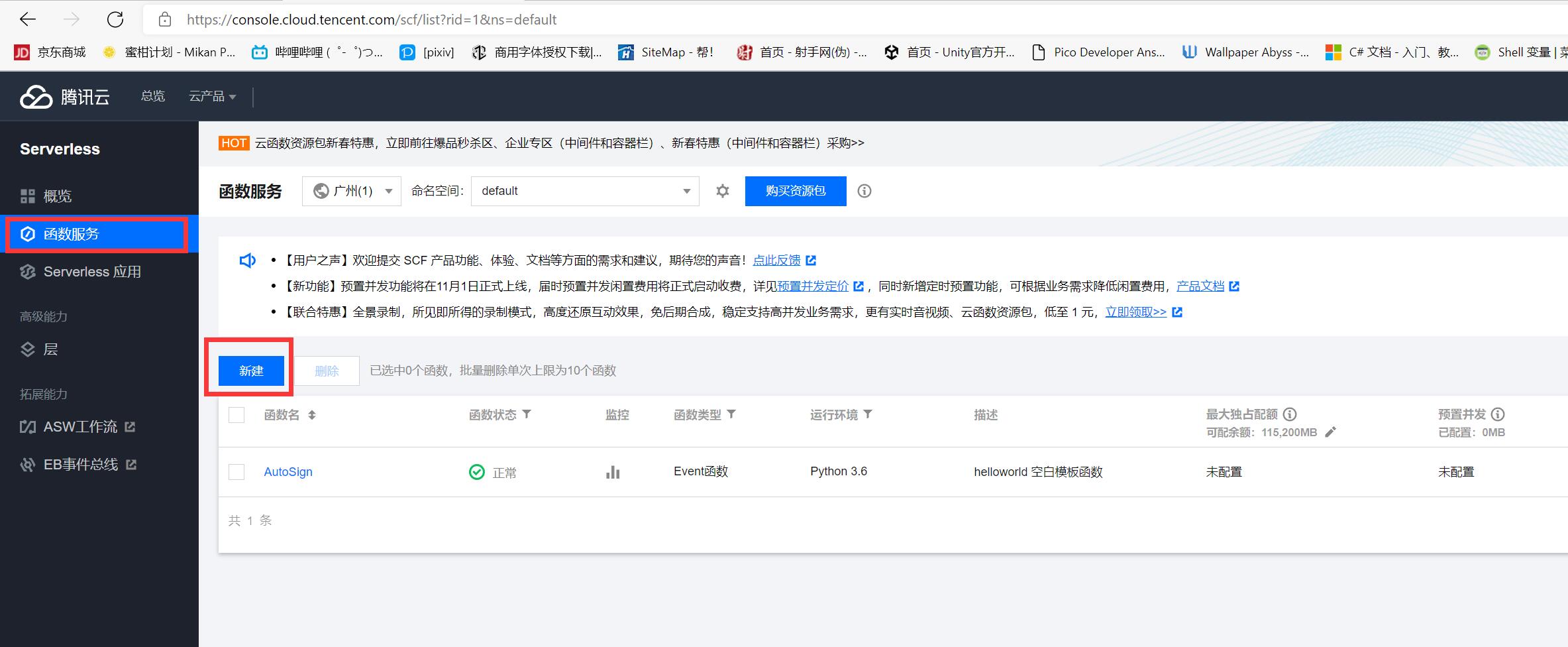The image size is (1568, 647).
Task: Follow the 立即领取>> link
Action: point(1136,312)
